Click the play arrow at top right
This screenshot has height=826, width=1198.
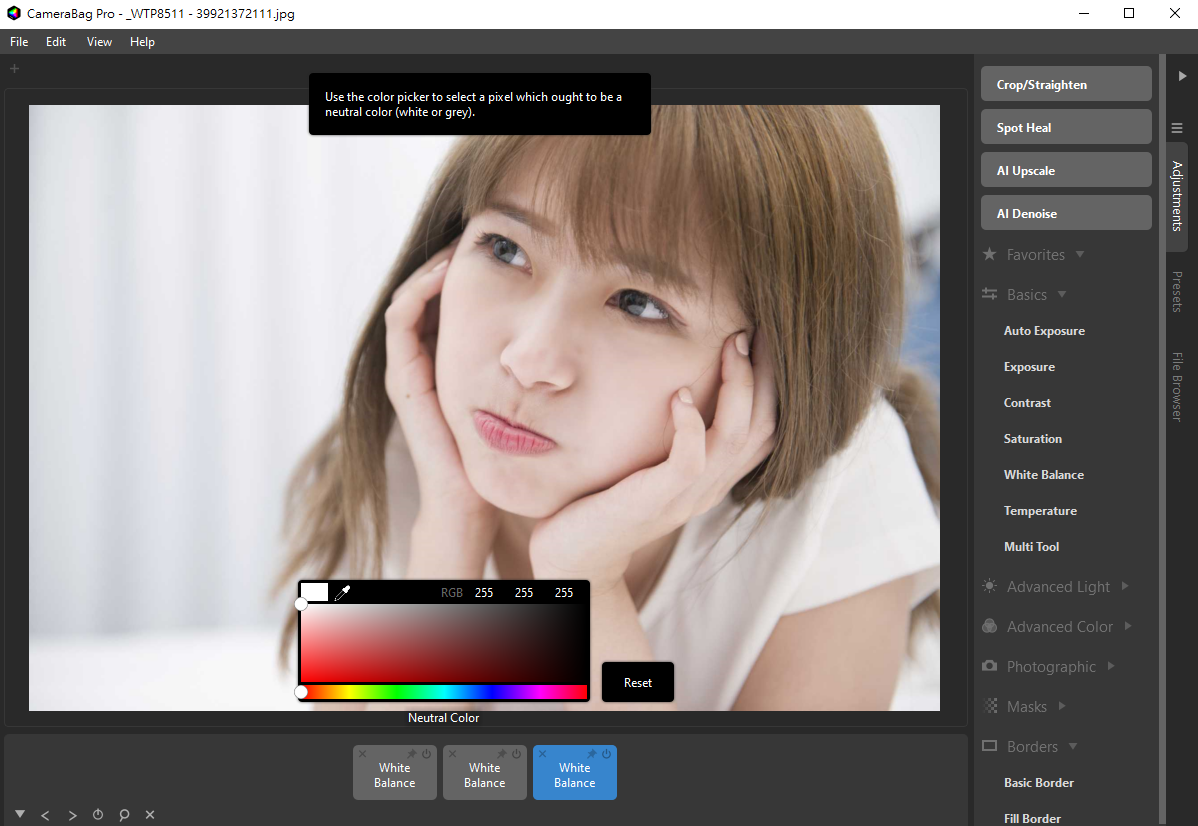(1182, 76)
